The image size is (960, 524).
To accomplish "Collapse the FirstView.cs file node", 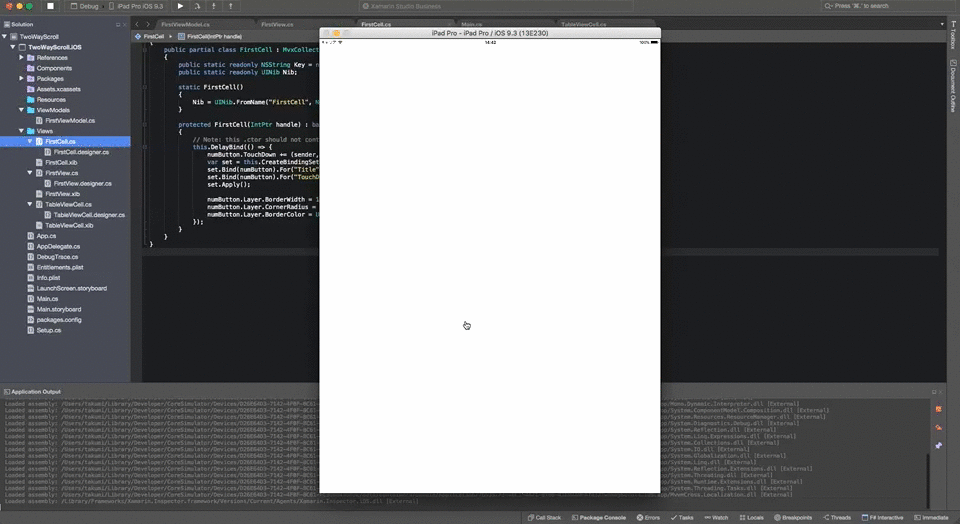I will tap(30, 173).
